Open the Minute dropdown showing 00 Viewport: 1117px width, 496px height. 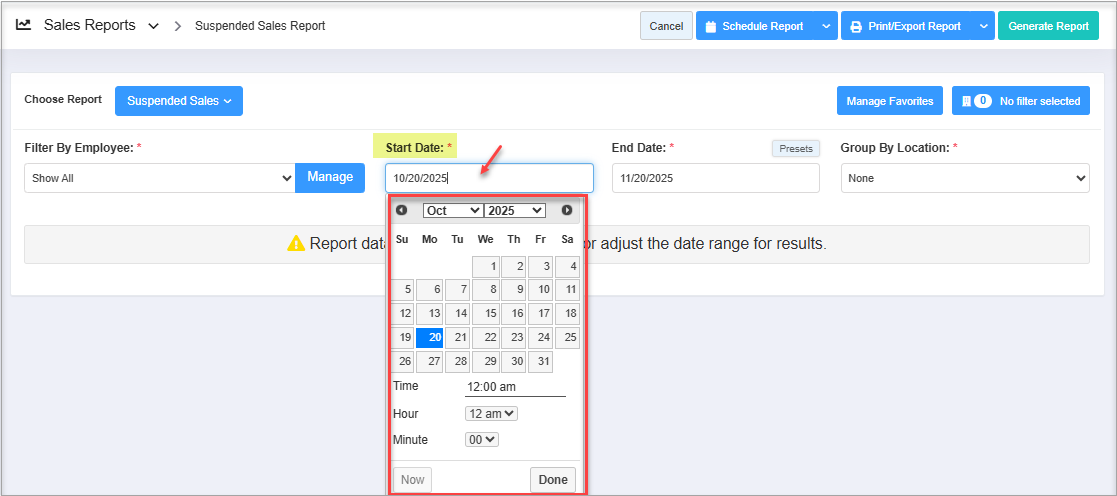(482, 440)
